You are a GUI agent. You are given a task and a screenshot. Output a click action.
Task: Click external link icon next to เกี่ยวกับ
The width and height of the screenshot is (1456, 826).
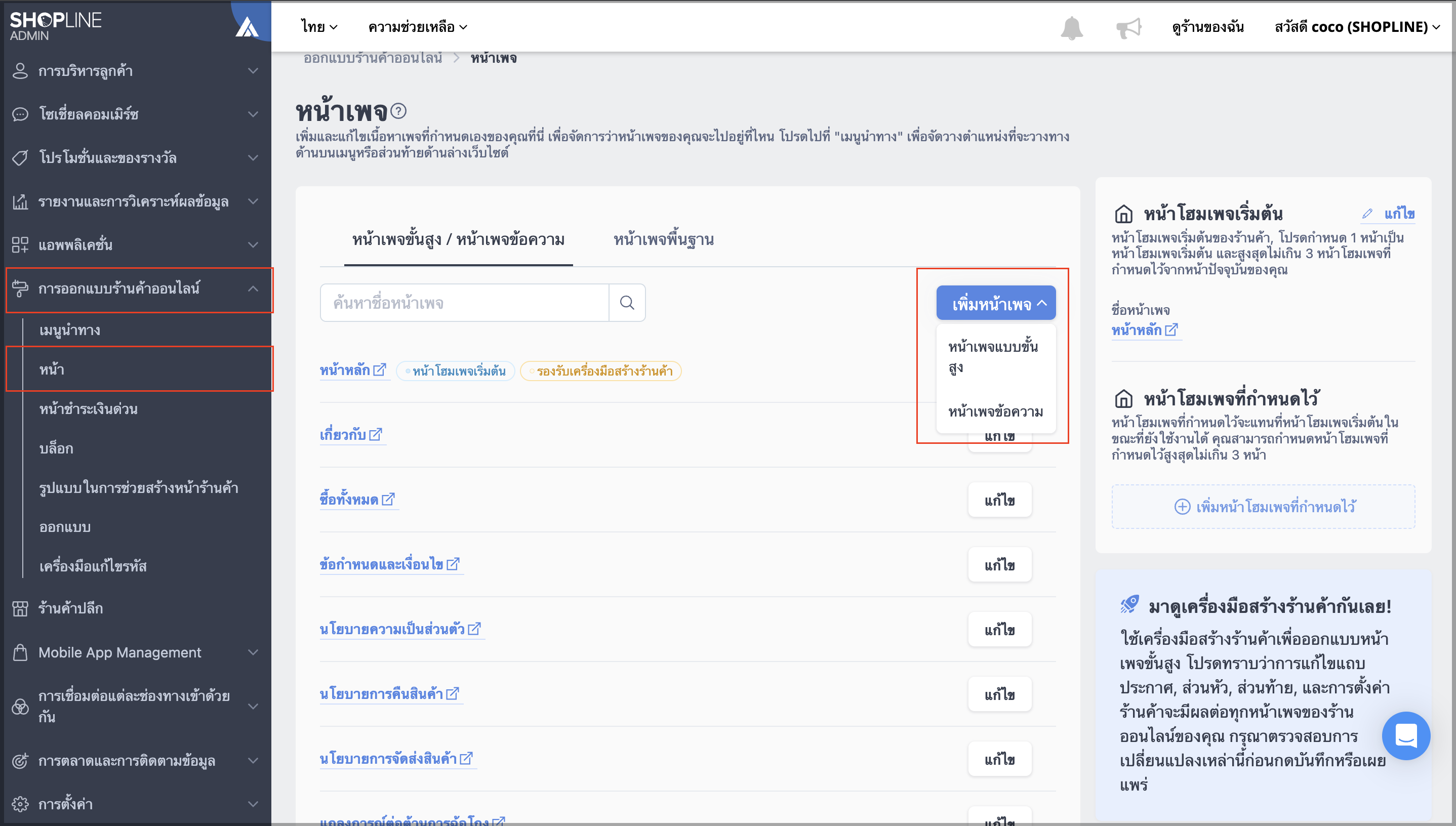376,435
